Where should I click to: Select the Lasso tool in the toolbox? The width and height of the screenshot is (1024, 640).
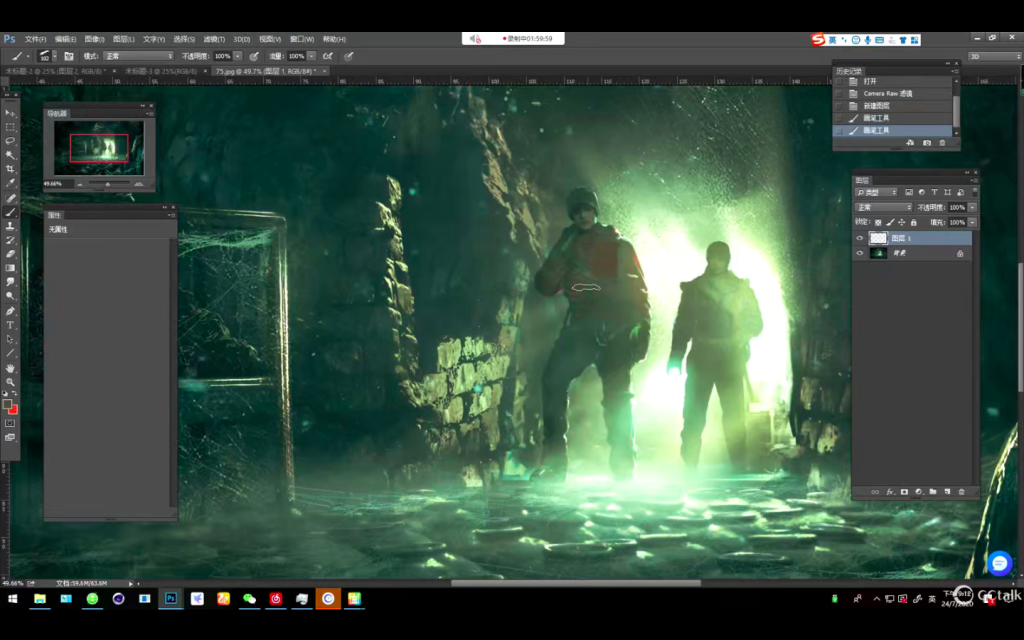click(11, 141)
